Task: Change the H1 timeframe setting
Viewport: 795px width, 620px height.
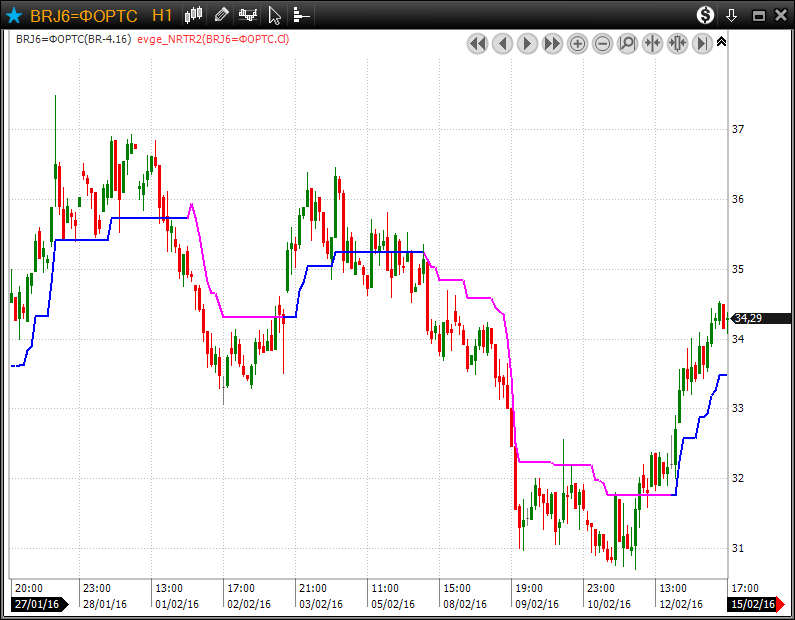Action: click(162, 15)
